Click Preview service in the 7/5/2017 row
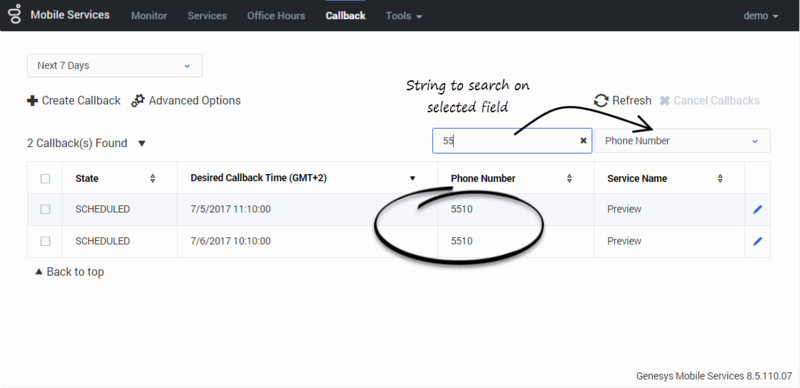Screen dimensions: 800x388 624,209
